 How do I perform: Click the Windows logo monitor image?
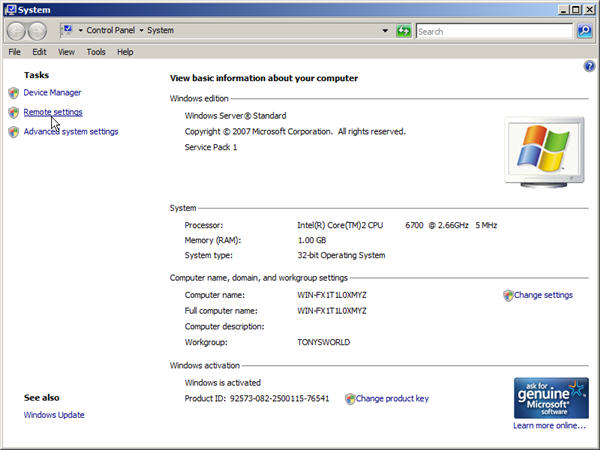pos(544,152)
